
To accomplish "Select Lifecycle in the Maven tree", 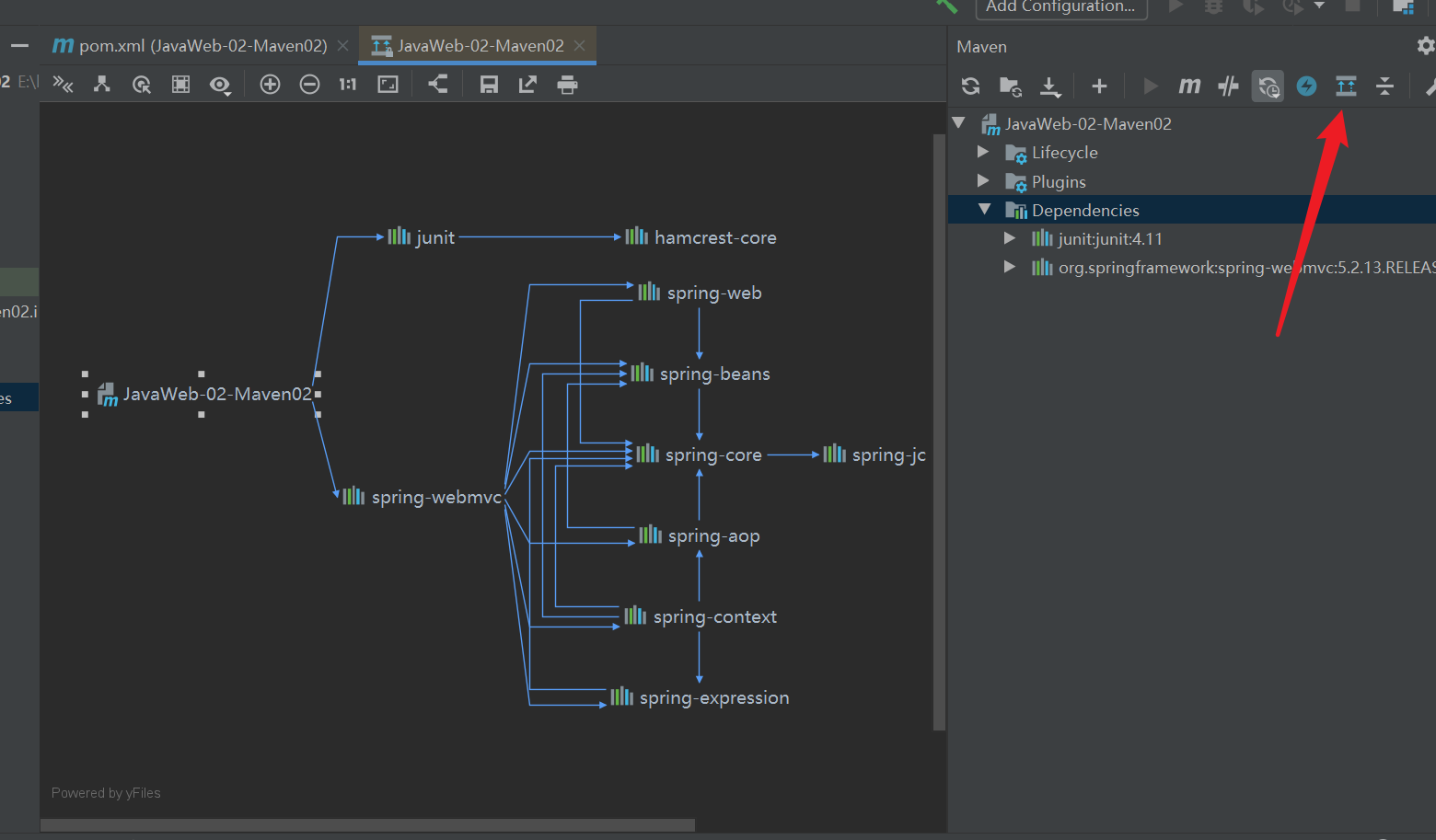I will [x=1065, y=153].
